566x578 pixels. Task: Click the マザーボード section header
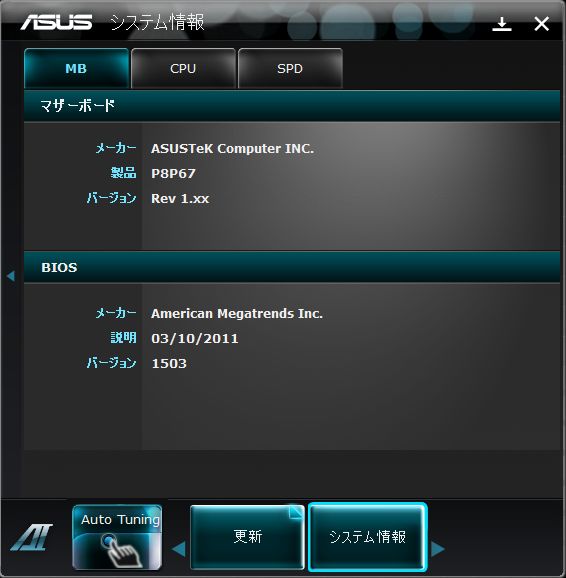[292, 106]
